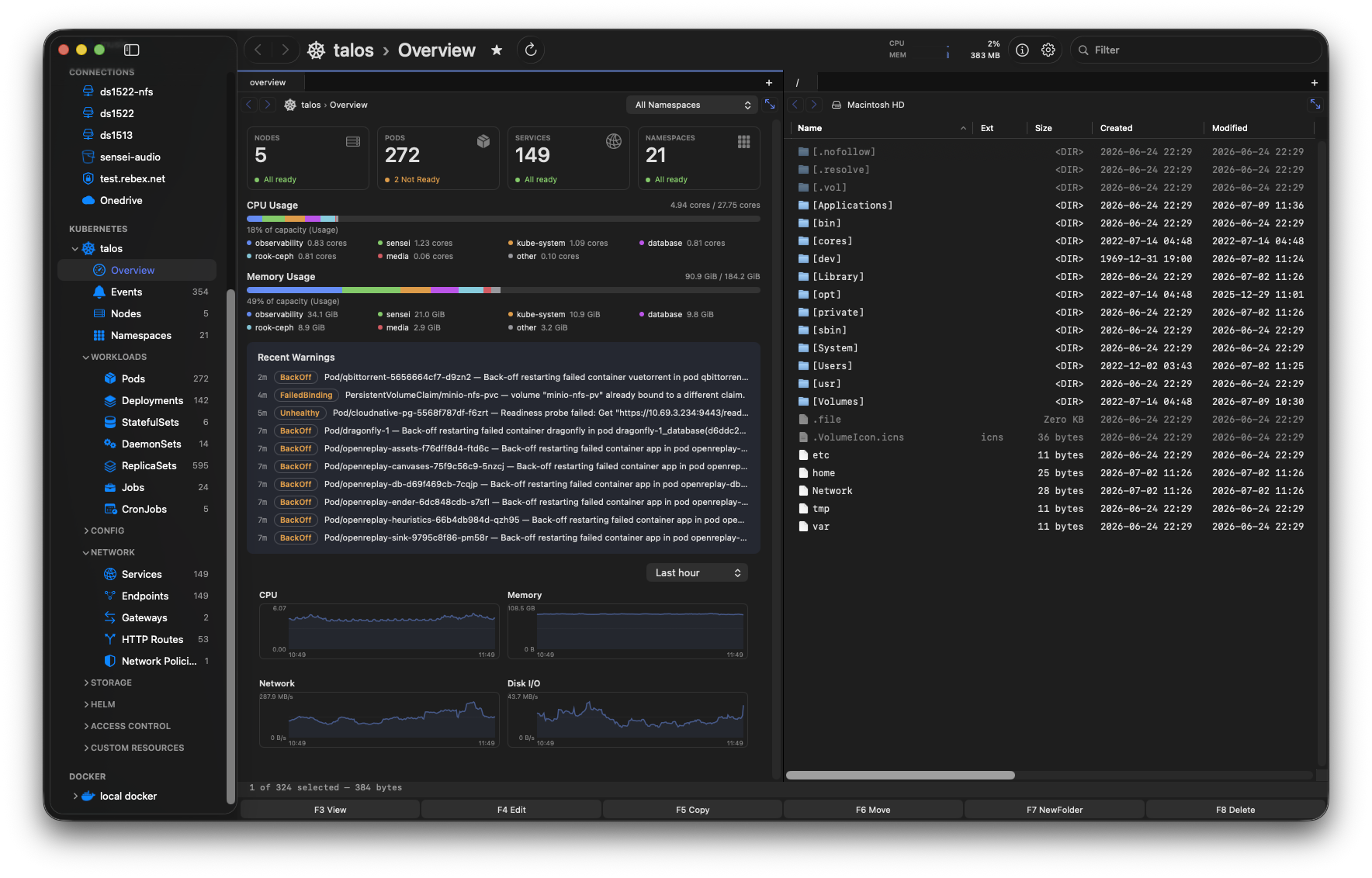Maximize the Kubernetes overview pane
Screen dimensions: 1372x878
(x=770, y=104)
